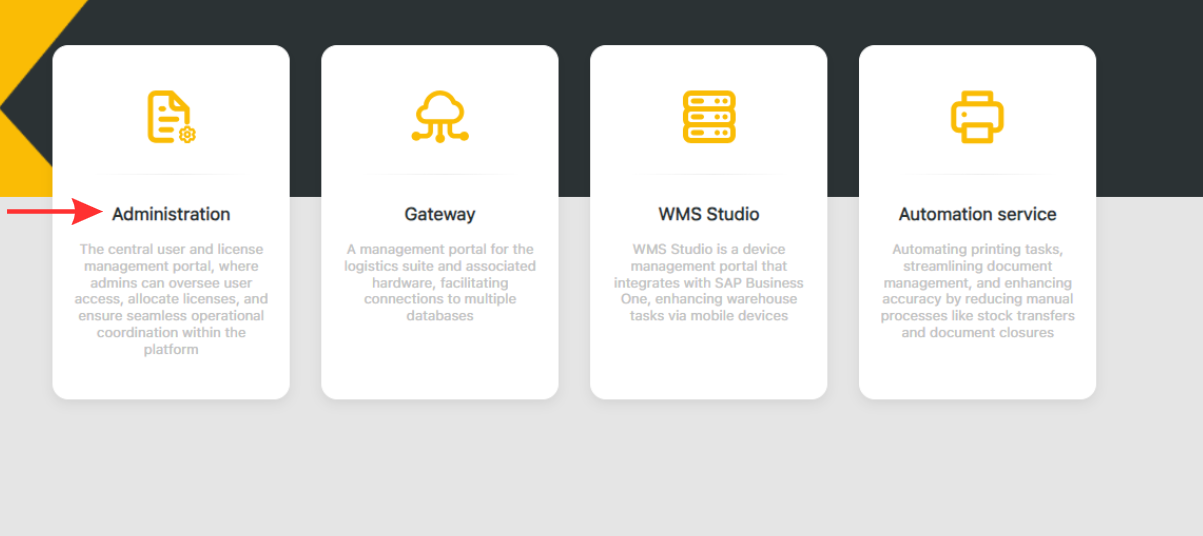Click the Automation service description about printing tasks

click(x=977, y=290)
